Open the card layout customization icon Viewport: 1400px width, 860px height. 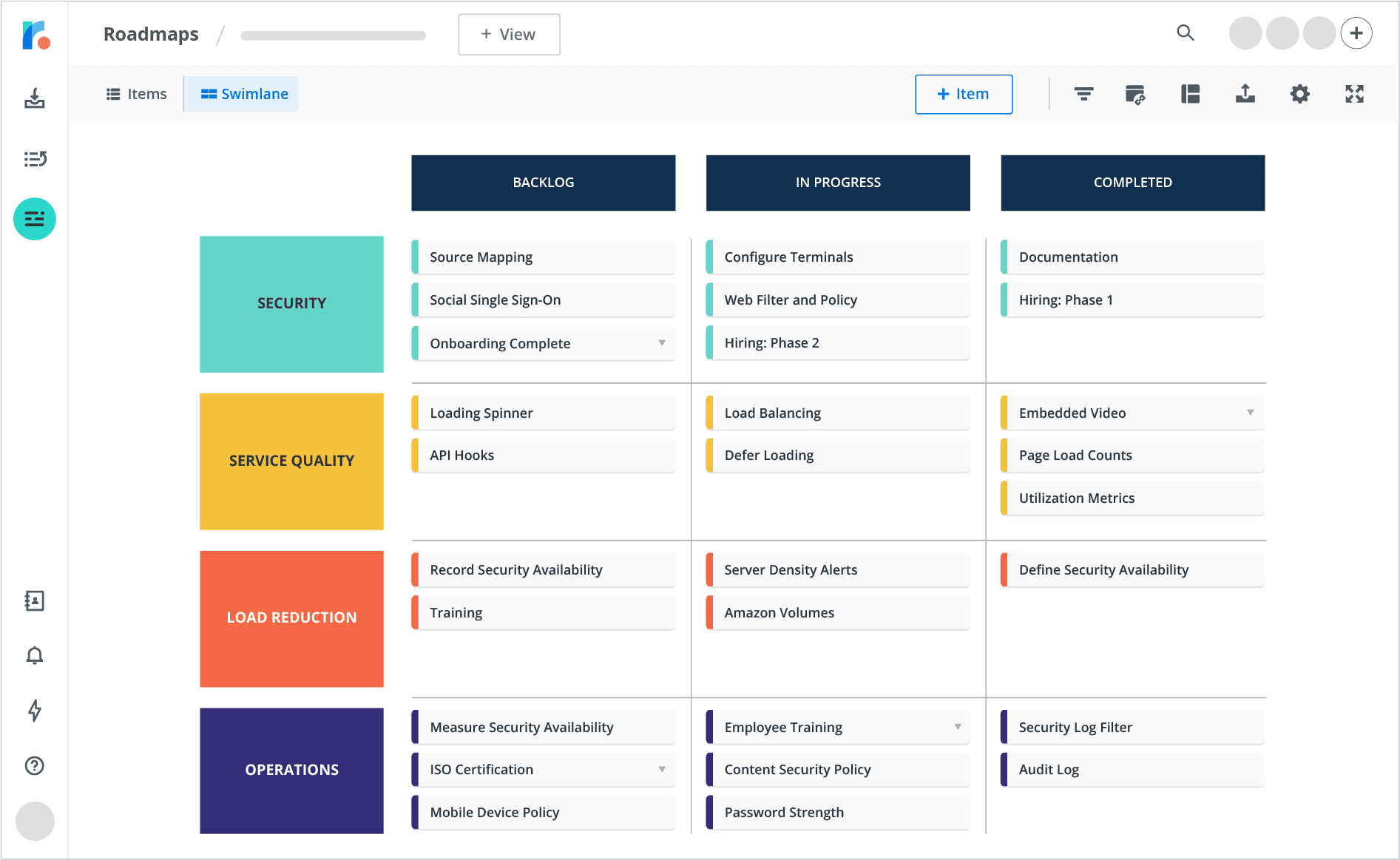1136,94
